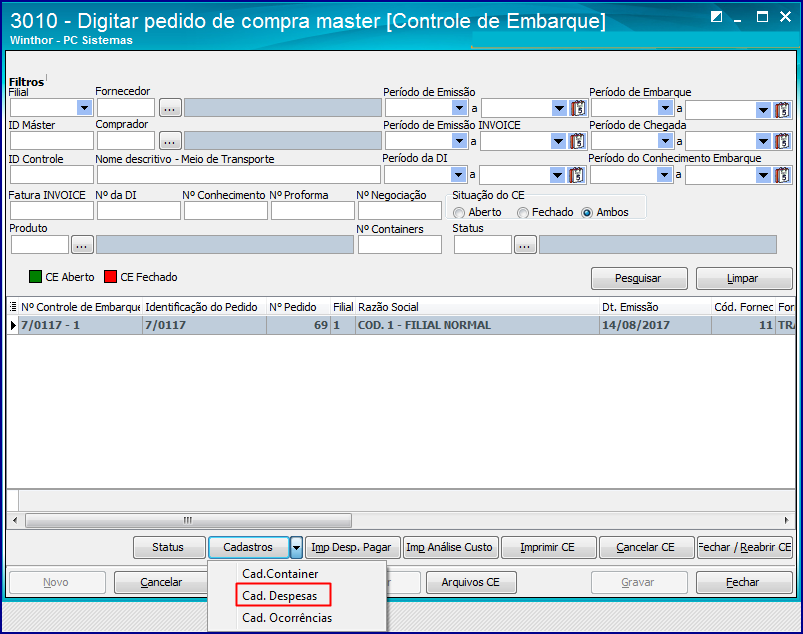Click the horizontal scrollbar thumb of grid

188,520
